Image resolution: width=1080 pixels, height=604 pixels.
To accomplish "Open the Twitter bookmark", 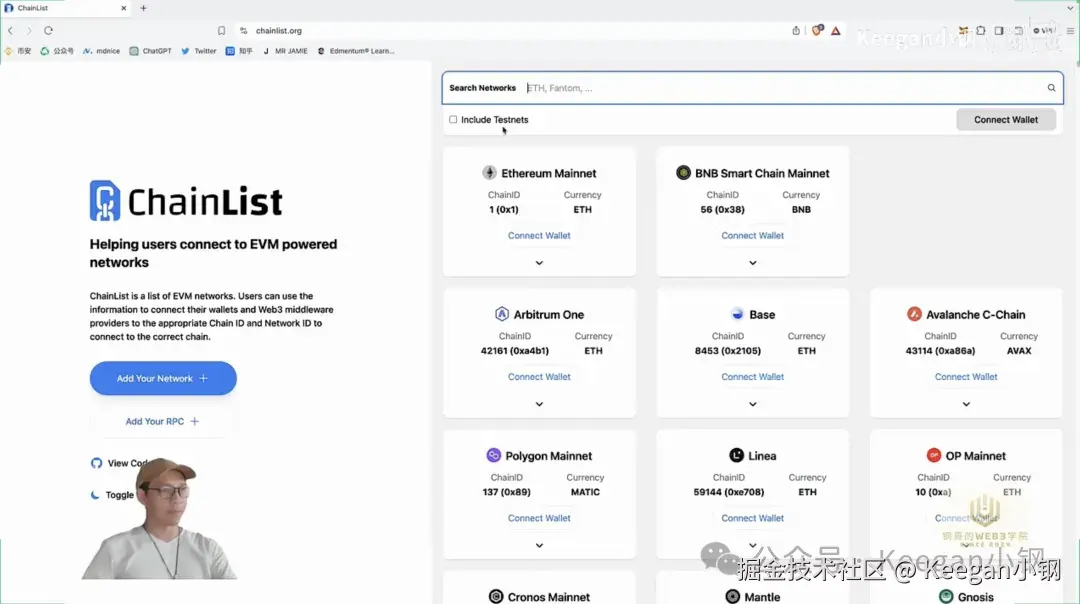I will 198,51.
